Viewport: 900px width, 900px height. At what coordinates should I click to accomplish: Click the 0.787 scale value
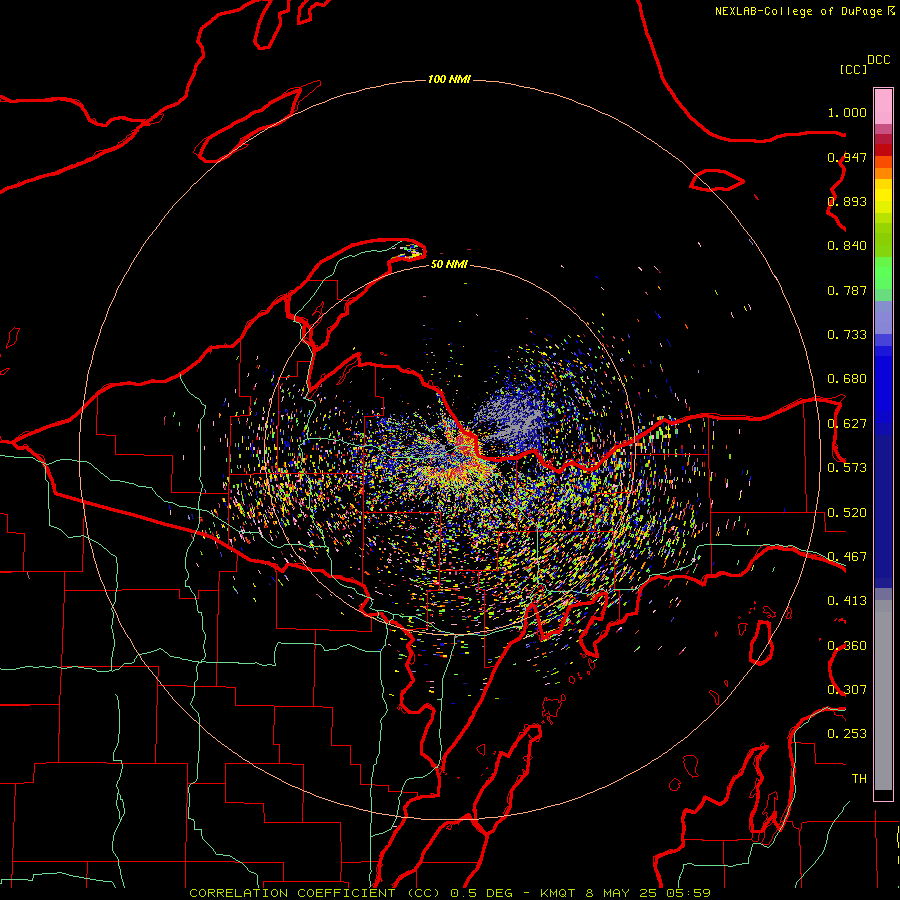(x=847, y=290)
